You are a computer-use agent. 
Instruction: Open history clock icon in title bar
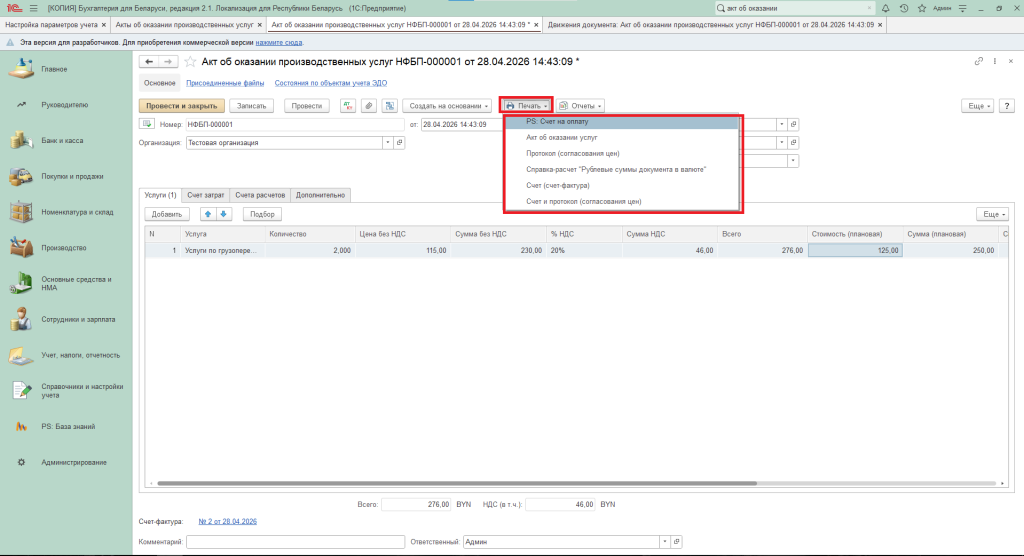tap(904, 8)
